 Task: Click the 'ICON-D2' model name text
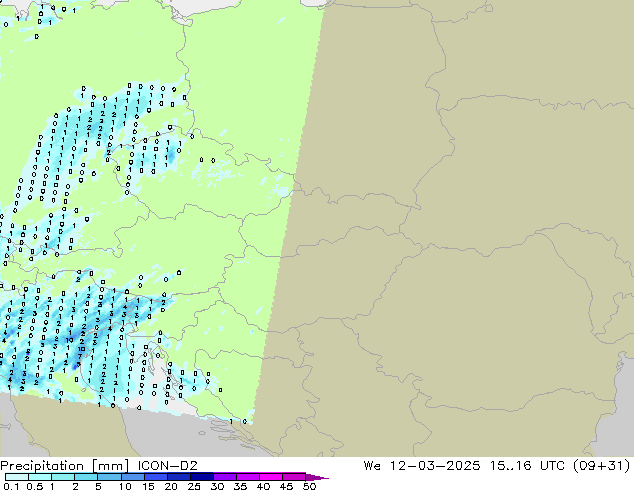click(167, 465)
